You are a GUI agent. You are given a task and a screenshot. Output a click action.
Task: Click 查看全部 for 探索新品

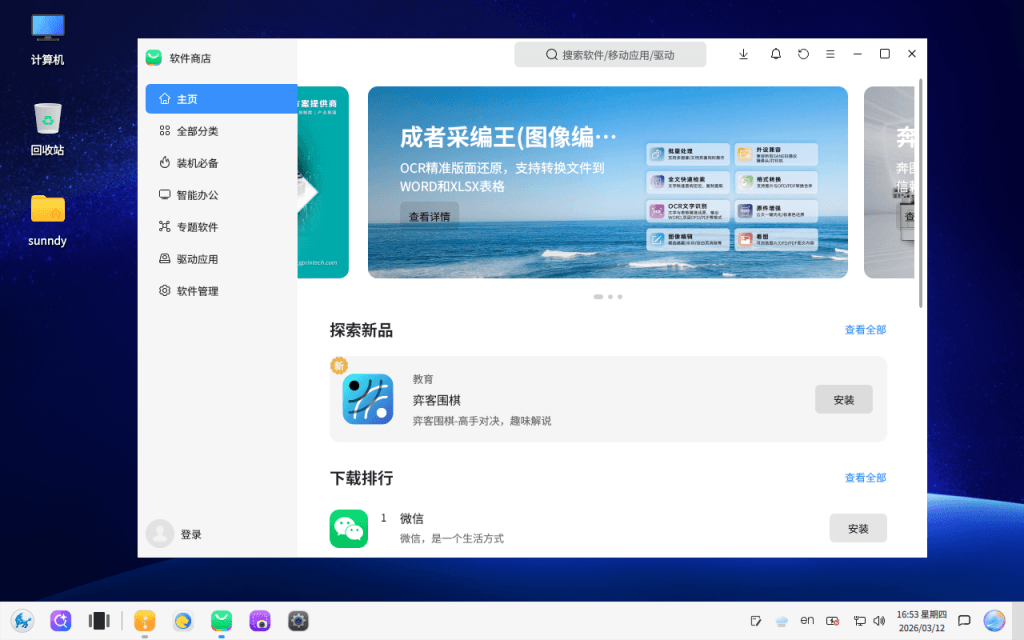click(x=865, y=330)
